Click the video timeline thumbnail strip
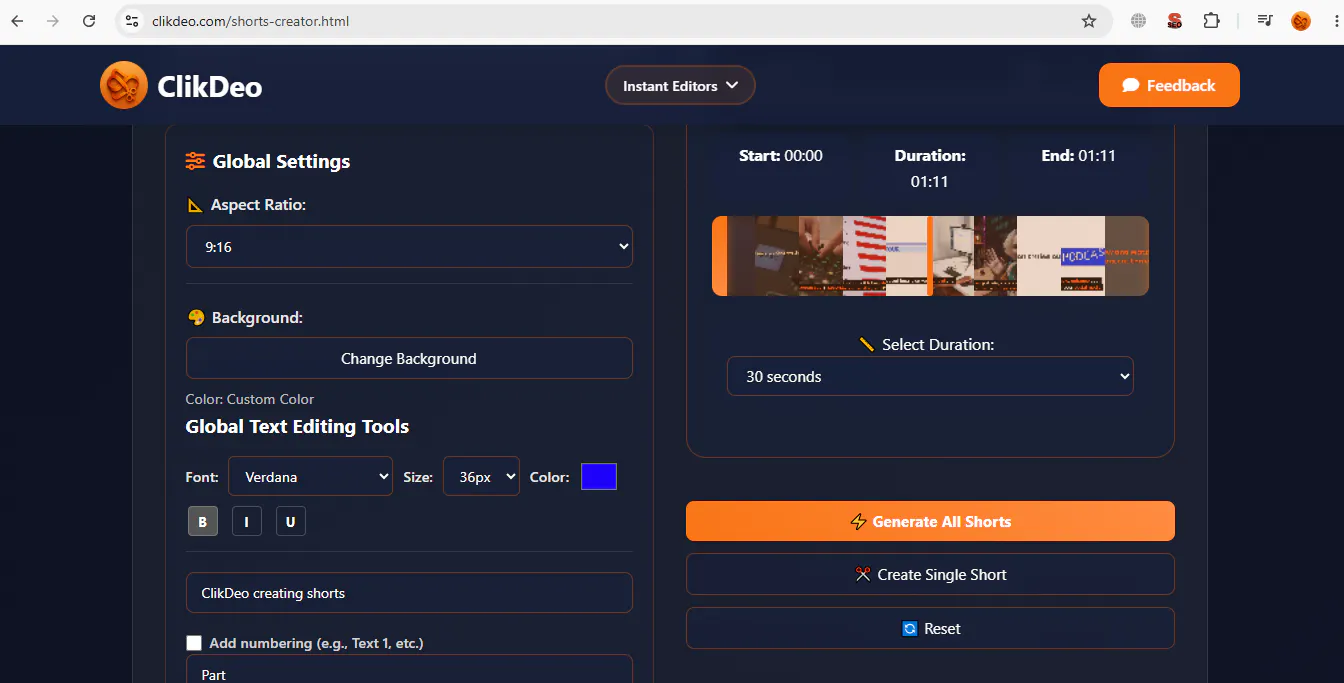This screenshot has width=1344, height=683. (930, 256)
